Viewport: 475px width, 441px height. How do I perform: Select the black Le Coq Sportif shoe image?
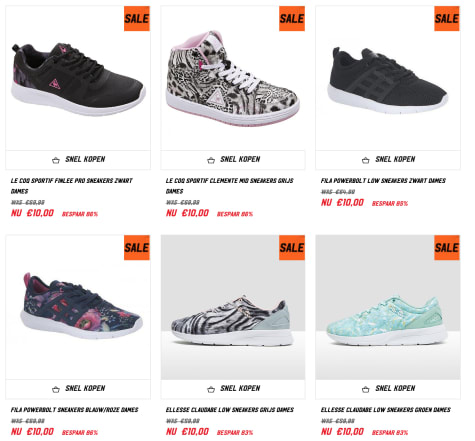tap(78, 79)
